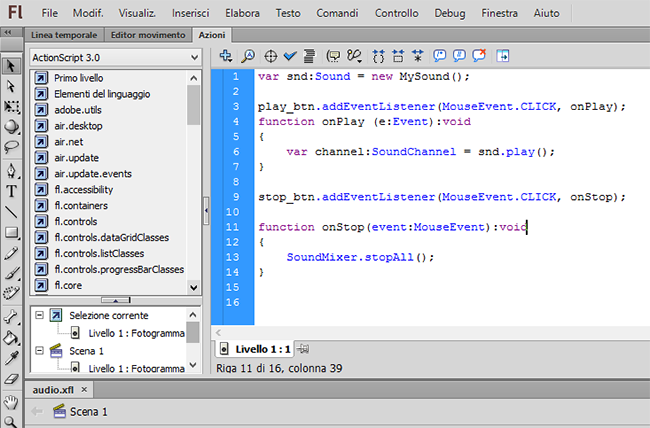Viewport: 650px width, 428px height.
Task: Run Check syntax checkmark icon
Action: 290,56
